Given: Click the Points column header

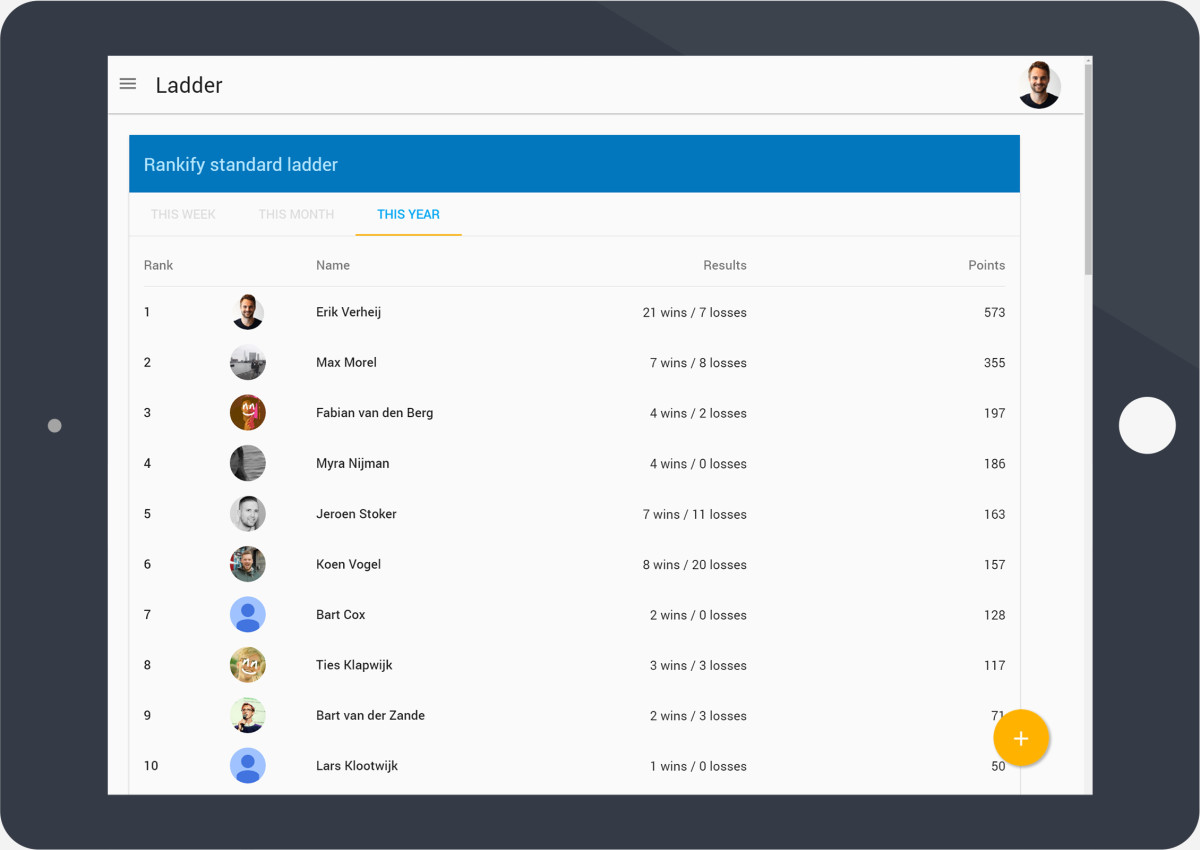Looking at the screenshot, I should [x=987, y=265].
